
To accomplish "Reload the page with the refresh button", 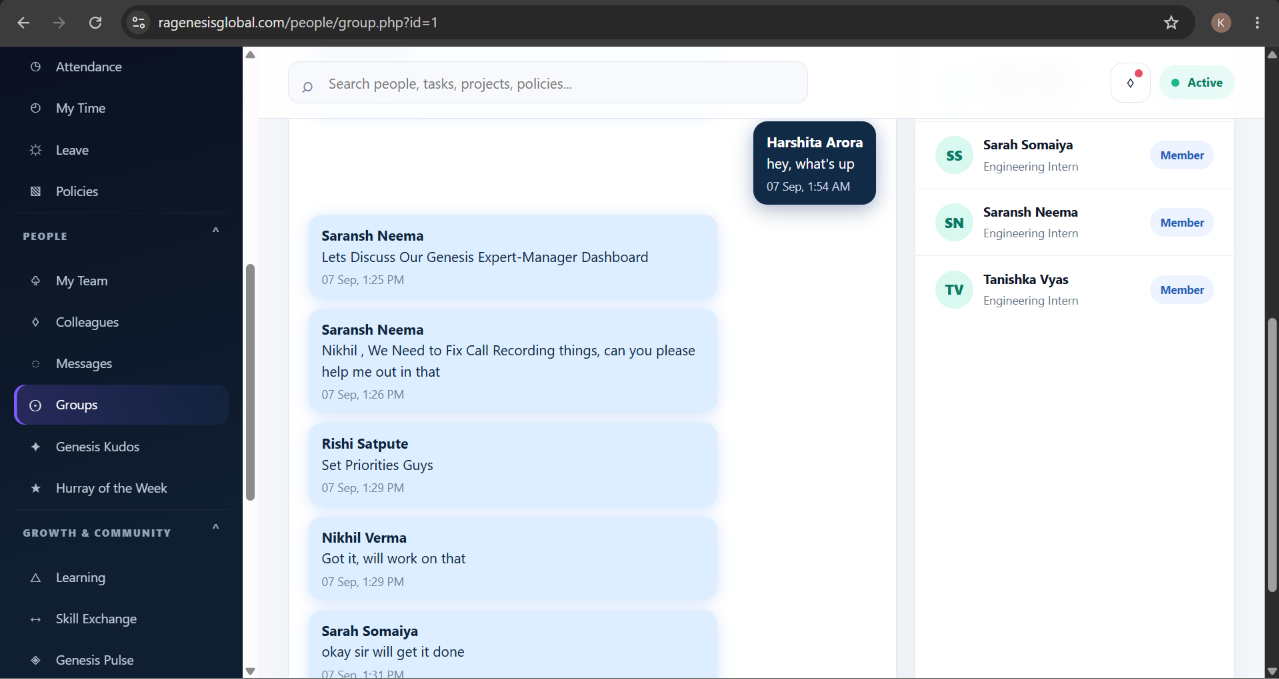I will click(x=95, y=22).
